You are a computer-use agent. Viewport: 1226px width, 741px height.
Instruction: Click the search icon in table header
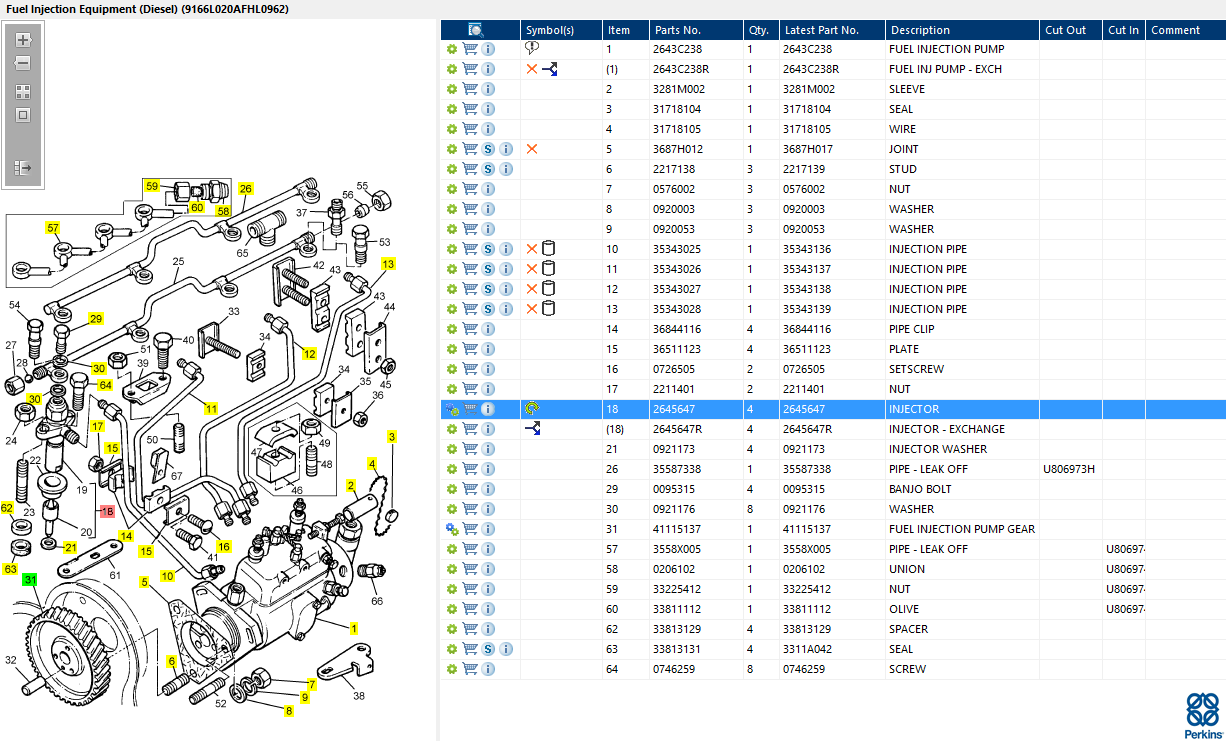[x=476, y=30]
